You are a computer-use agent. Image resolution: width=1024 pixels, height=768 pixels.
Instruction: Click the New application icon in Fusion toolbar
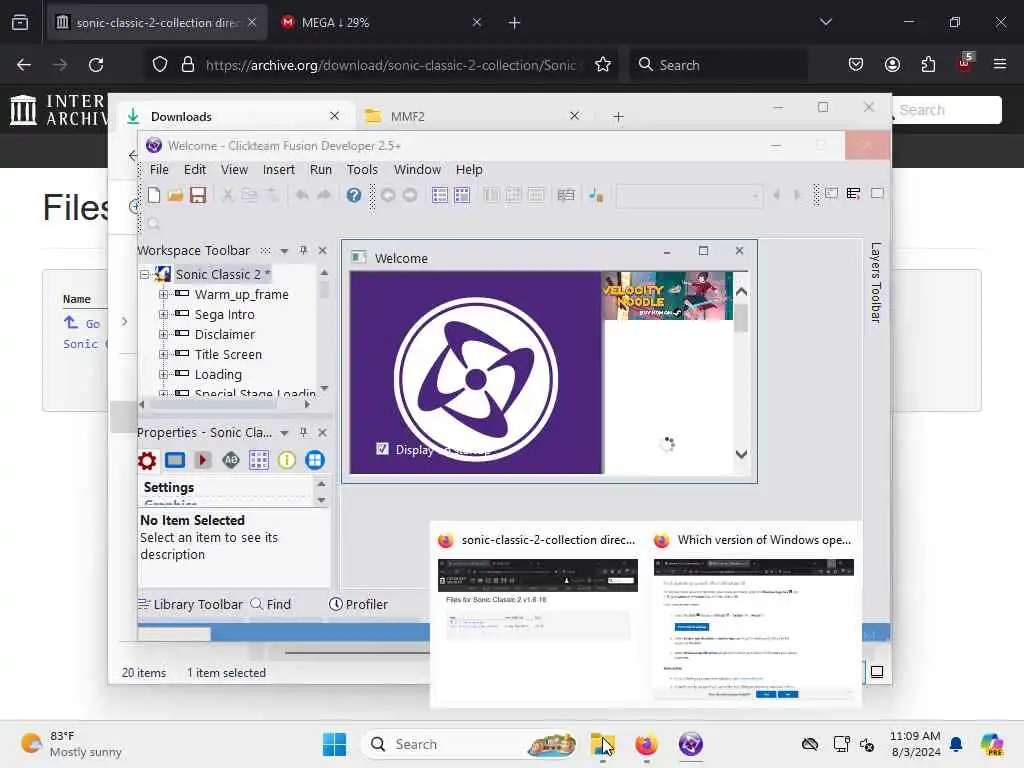coord(154,195)
